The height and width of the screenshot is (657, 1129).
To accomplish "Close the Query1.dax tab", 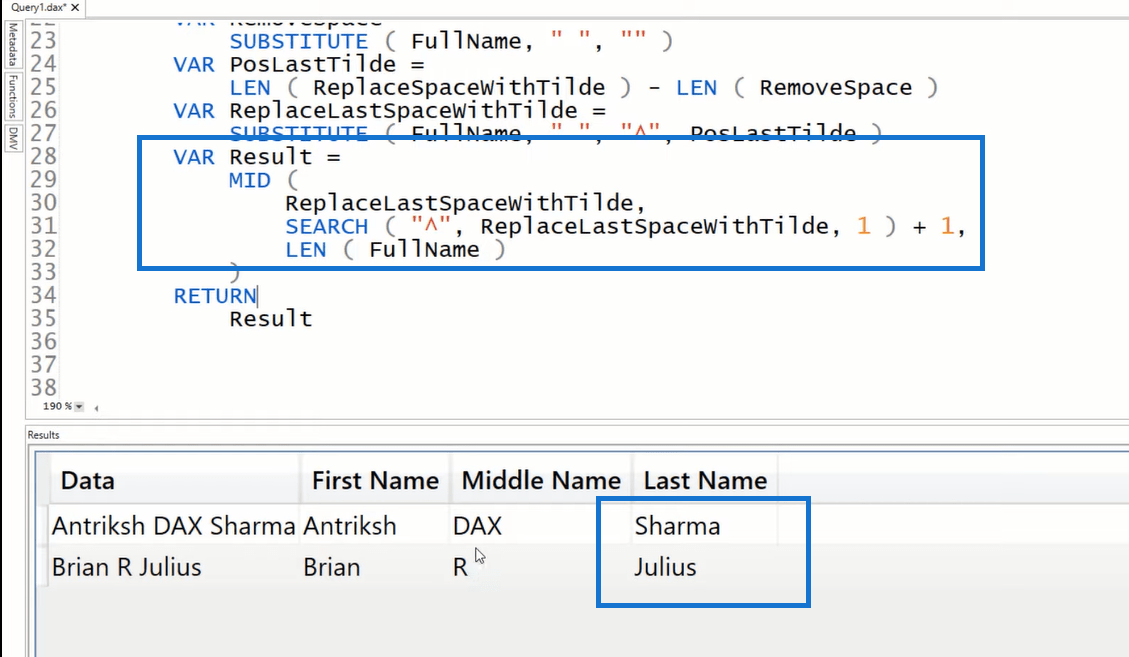I will click(75, 7).
